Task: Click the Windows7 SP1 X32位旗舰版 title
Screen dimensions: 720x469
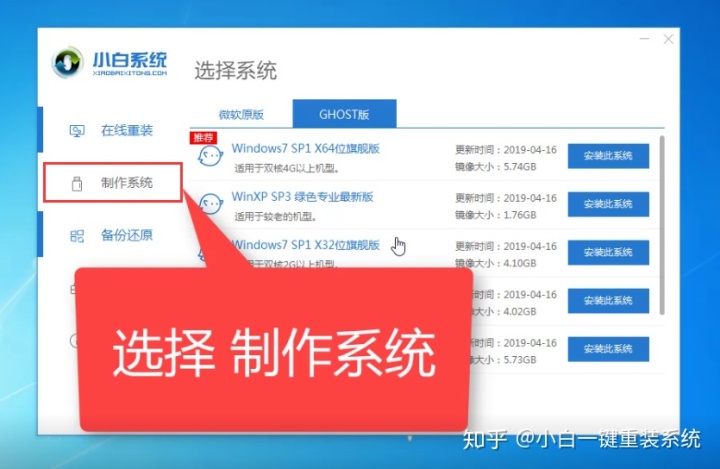Action: pyautogui.click(x=305, y=245)
